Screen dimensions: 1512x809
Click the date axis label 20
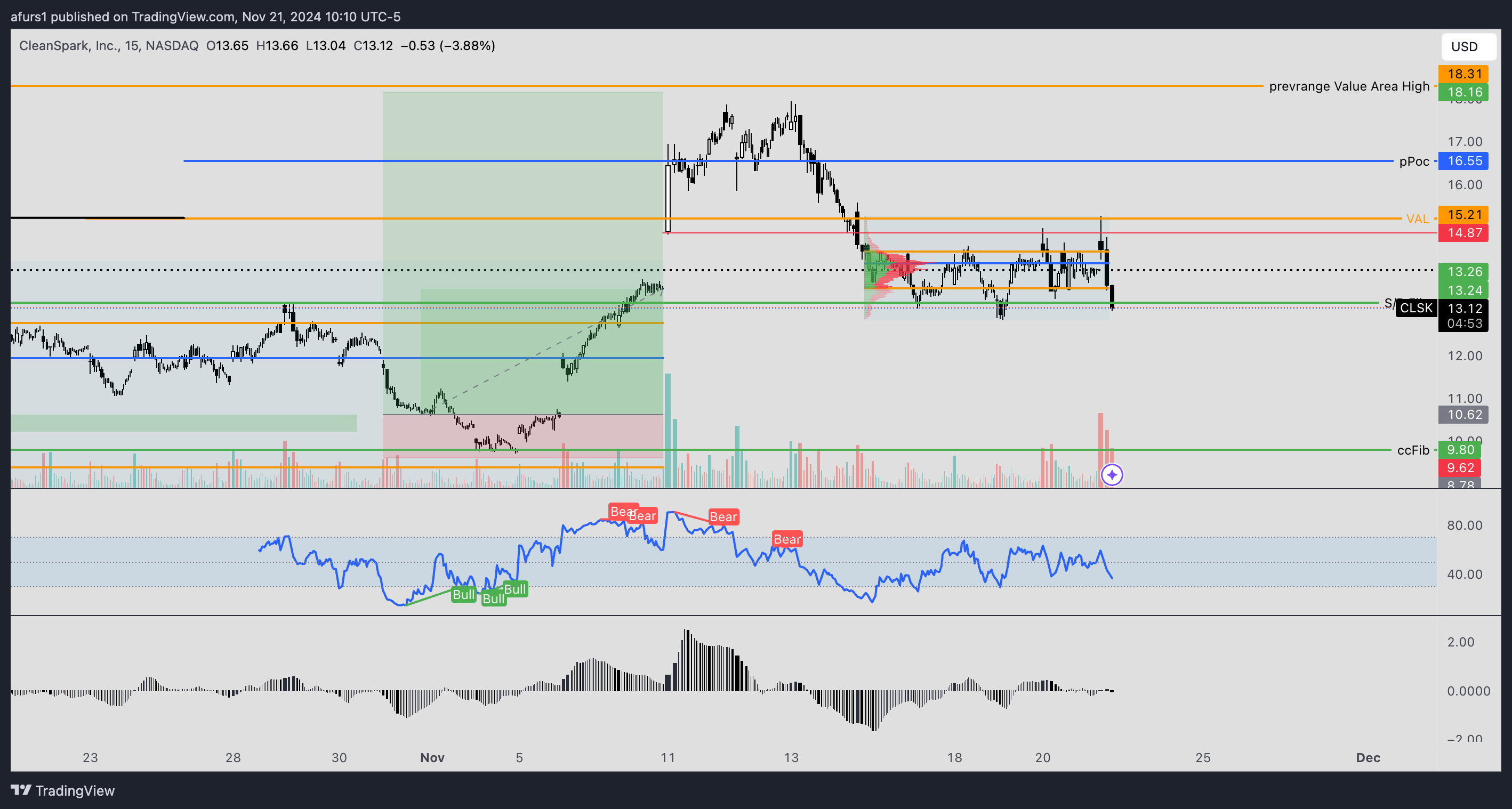pyautogui.click(x=1043, y=757)
